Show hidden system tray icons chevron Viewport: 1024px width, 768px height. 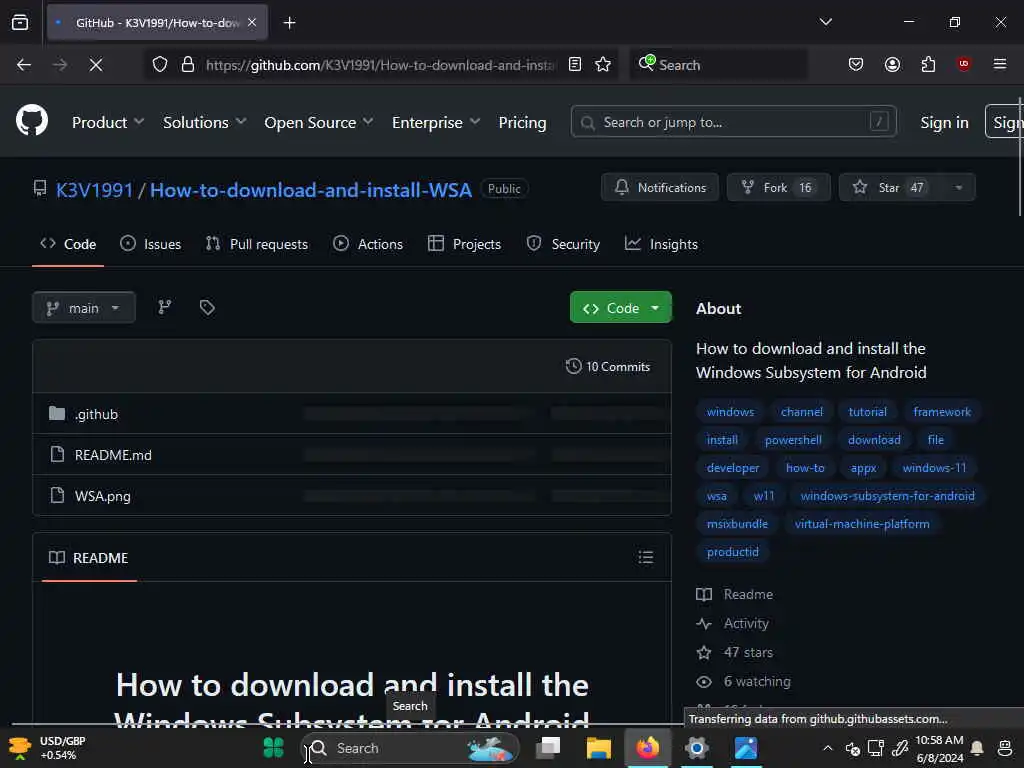[x=827, y=748]
